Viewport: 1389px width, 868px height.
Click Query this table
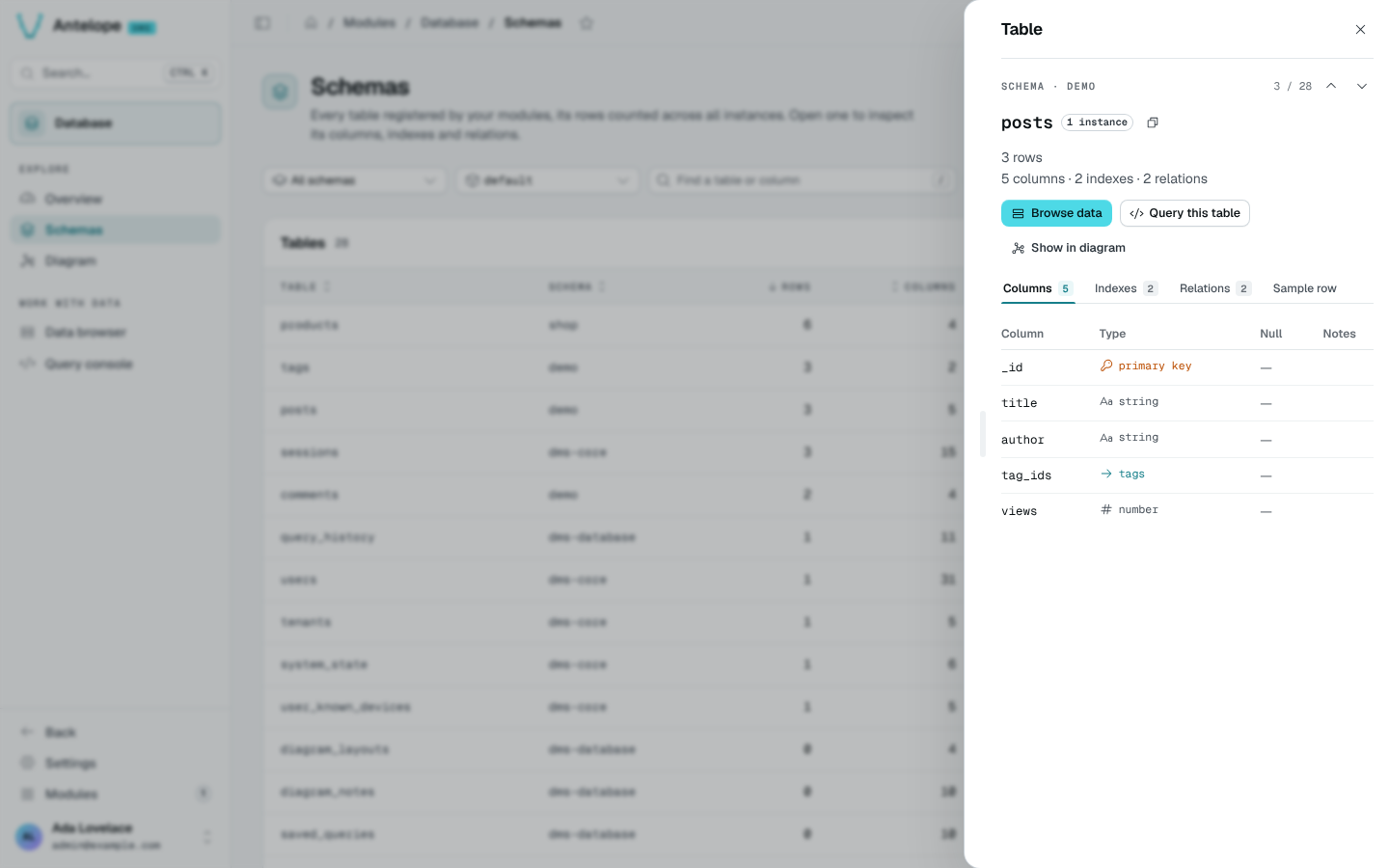[1185, 213]
